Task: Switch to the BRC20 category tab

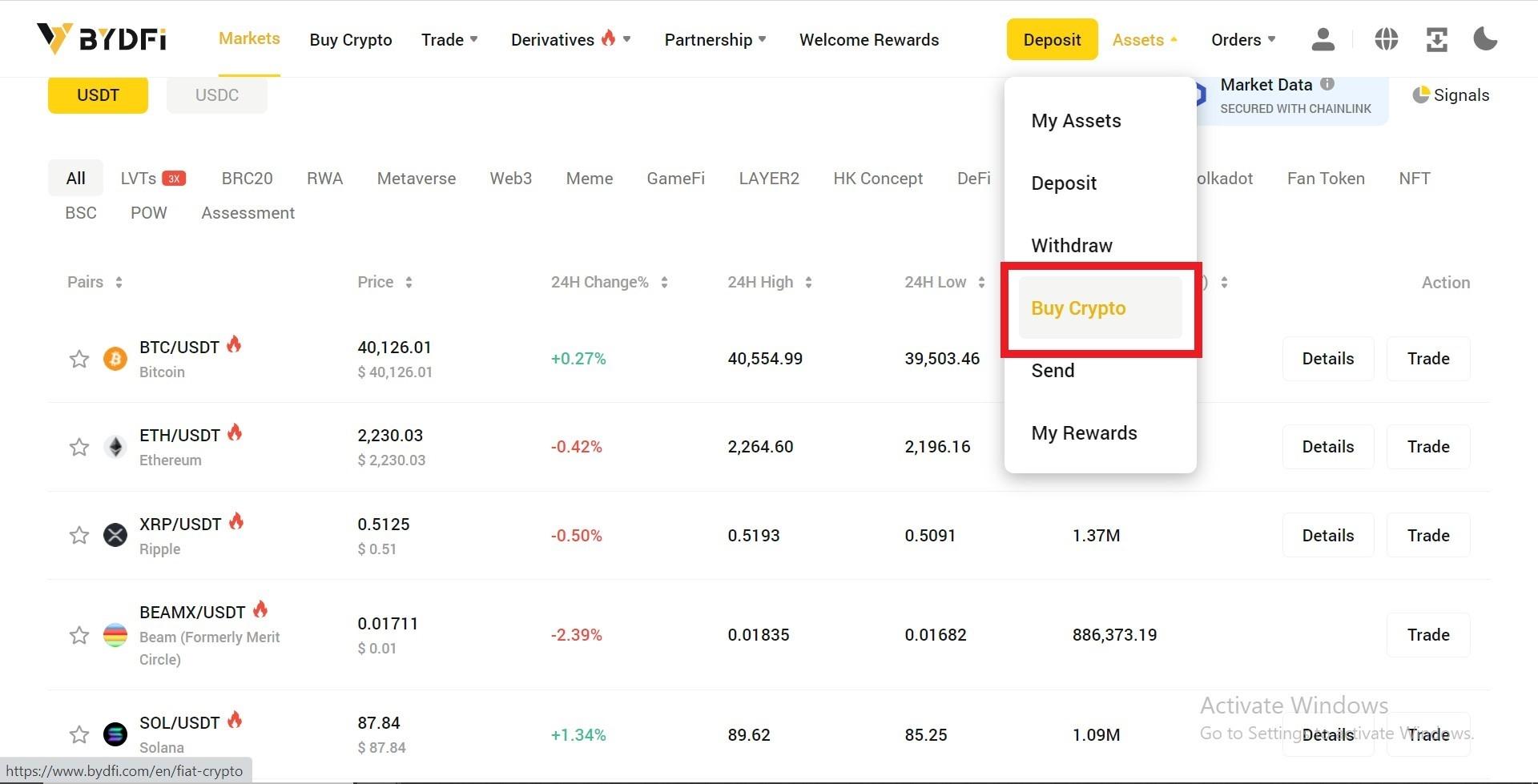Action: (247, 179)
